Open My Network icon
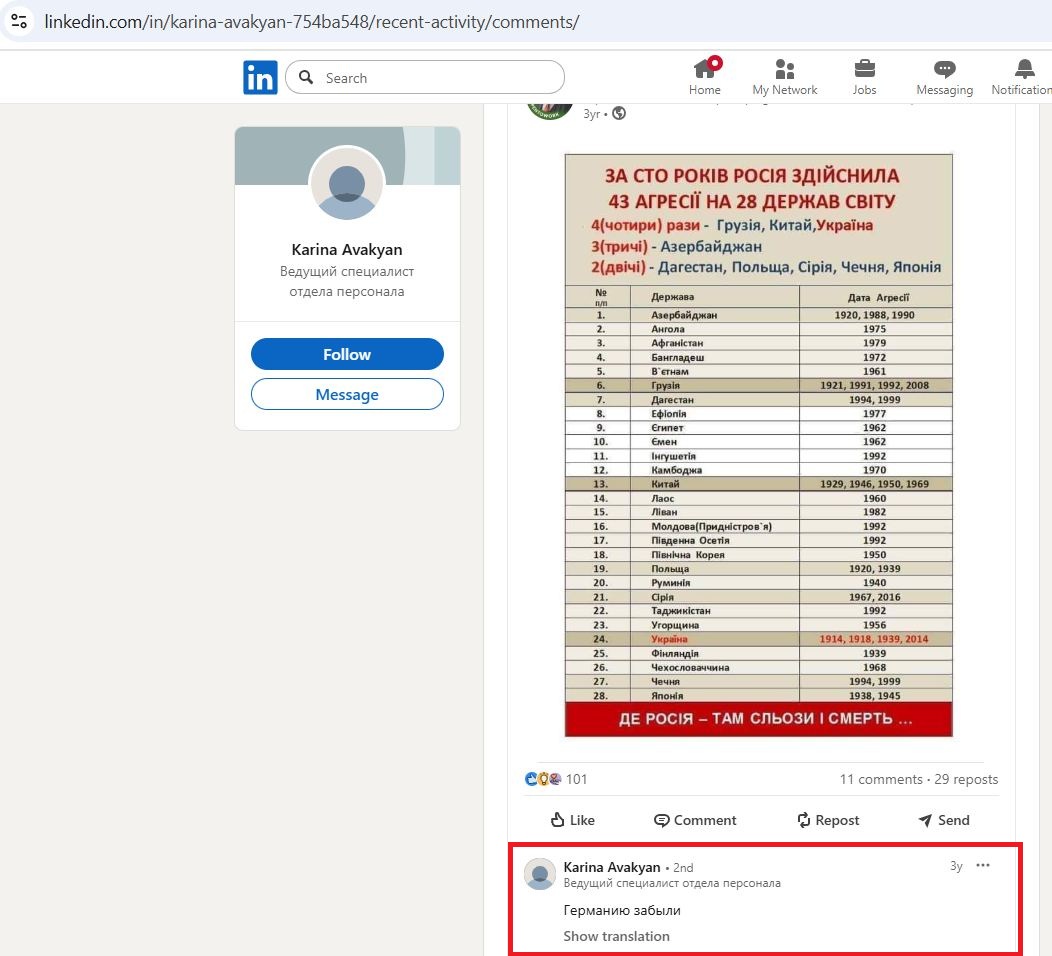1052x956 pixels. coord(785,70)
